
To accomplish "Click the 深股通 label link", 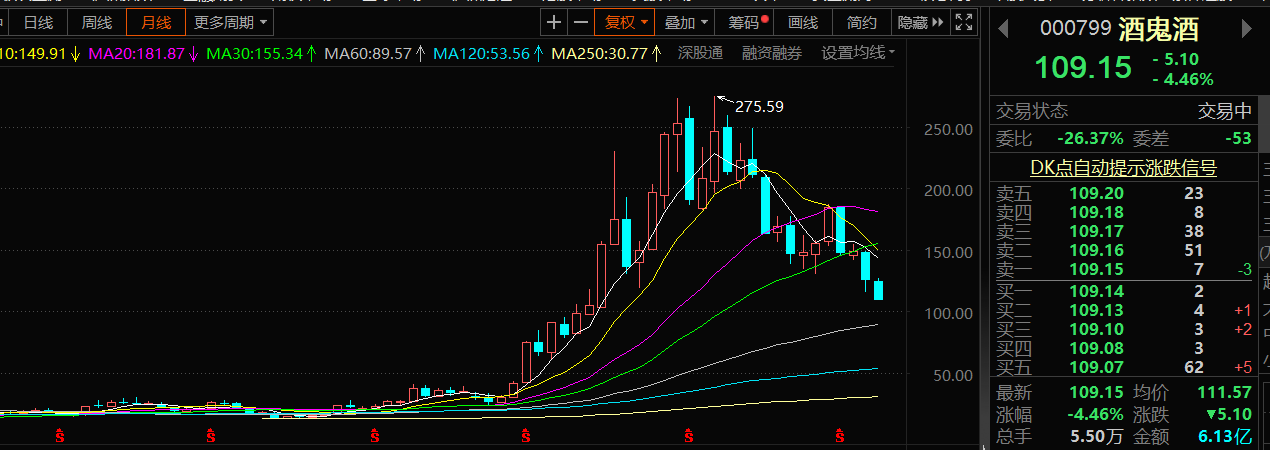I will pyautogui.click(x=700, y=53).
